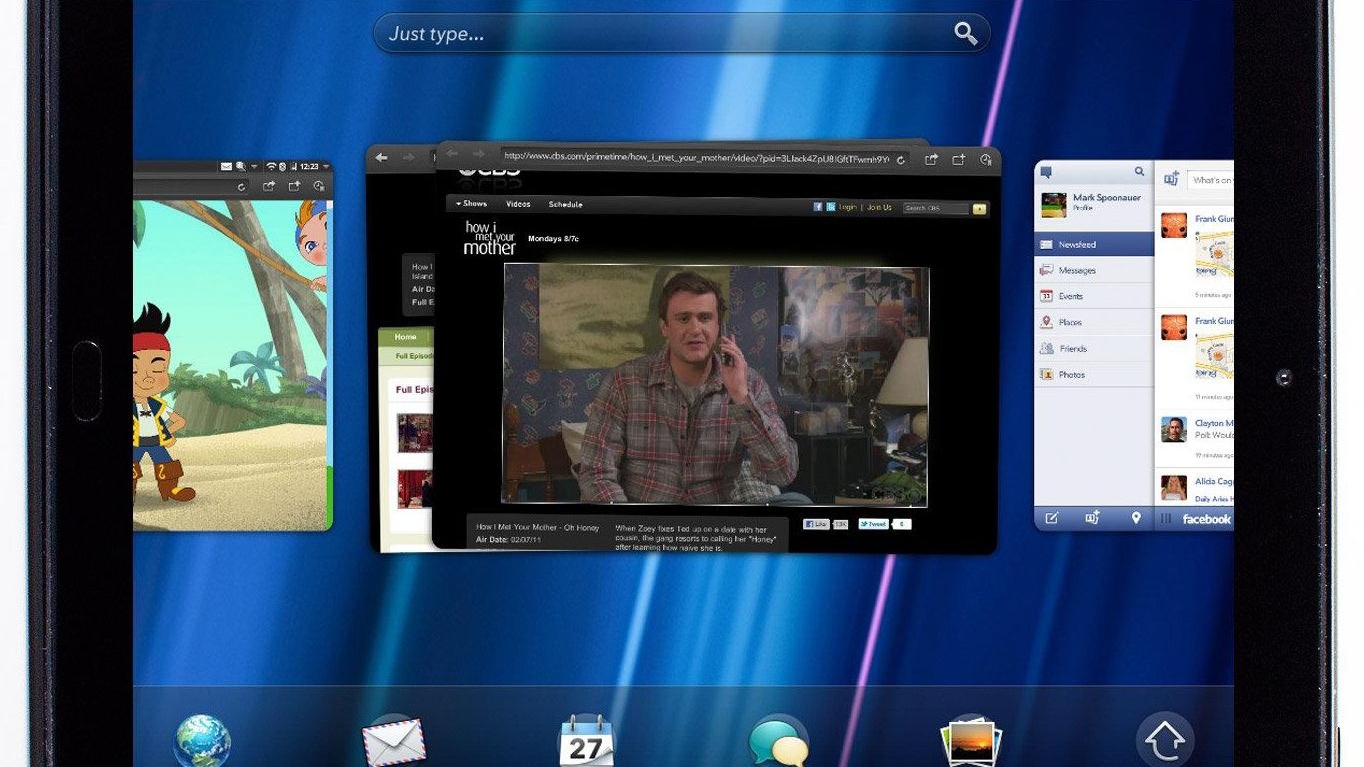The height and width of the screenshot is (767, 1364).
Task: Switch to Messages in the Facebook sidebar
Action: pos(1076,270)
